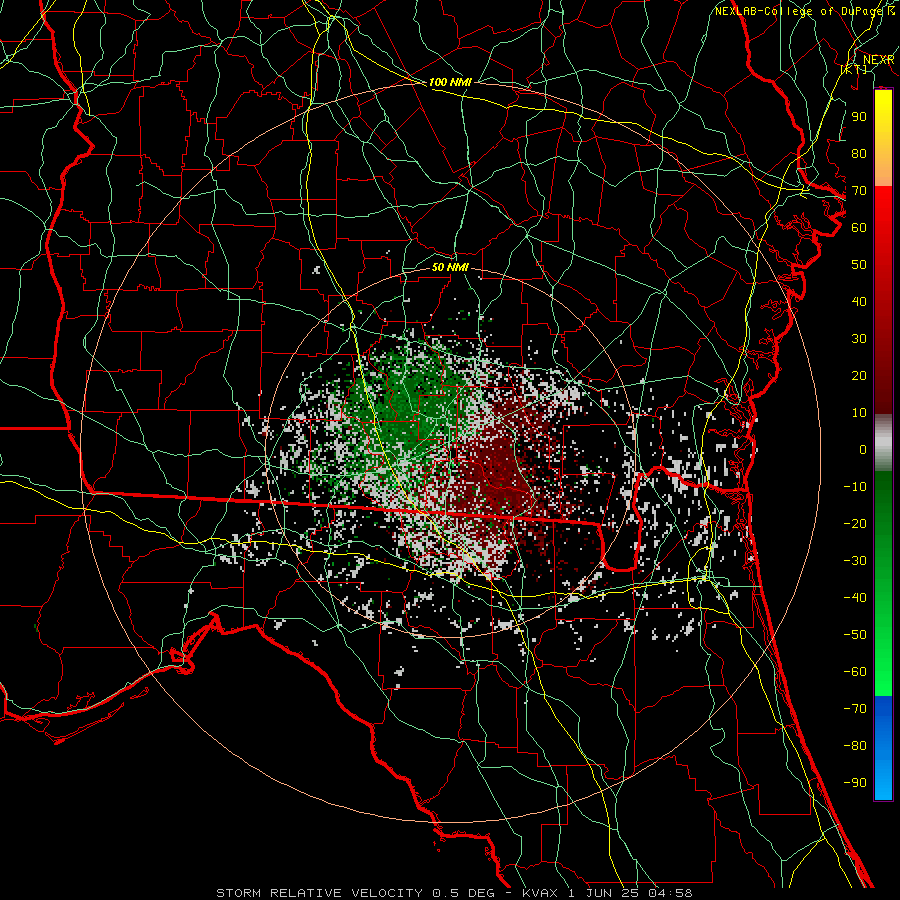
Task: Select the "80" value on velocity scale
Action: (859, 153)
